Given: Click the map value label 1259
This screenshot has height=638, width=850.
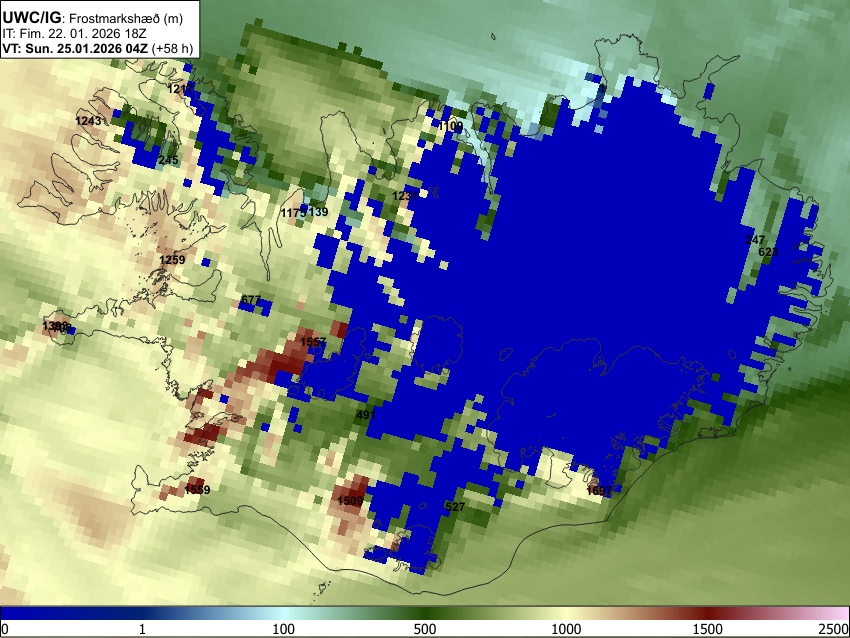Looking at the screenshot, I should [x=172, y=260].
